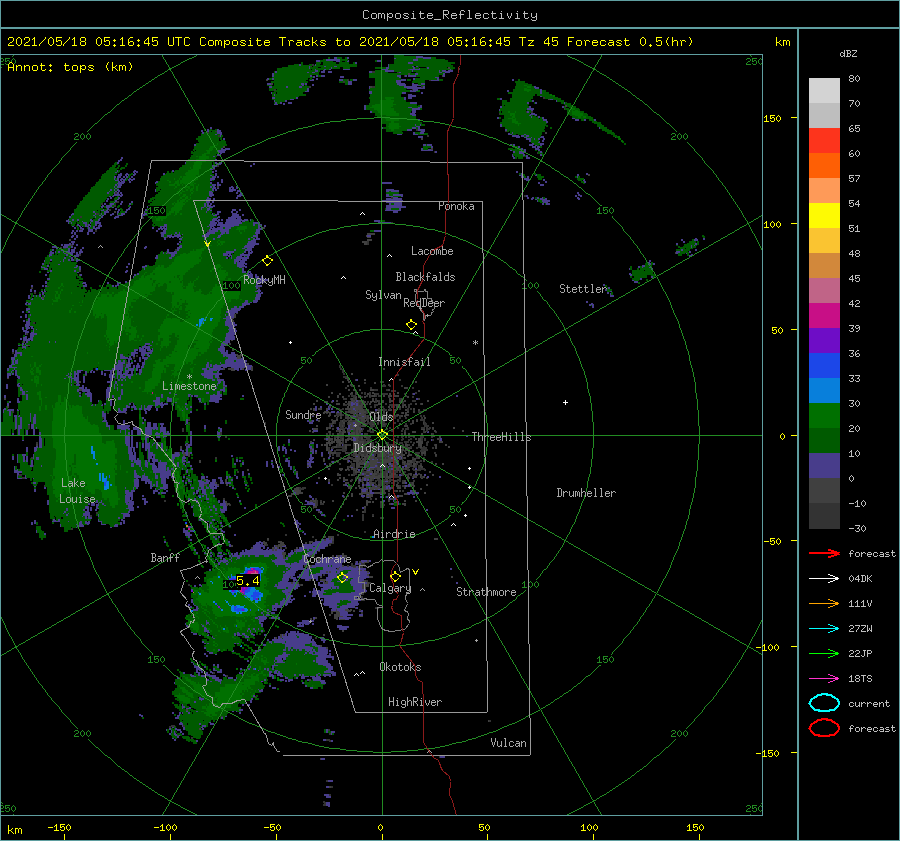Image resolution: width=900 pixels, height=841 pixels.
Task: Click the ThreeHills label
Action: (x=502, y=437)
